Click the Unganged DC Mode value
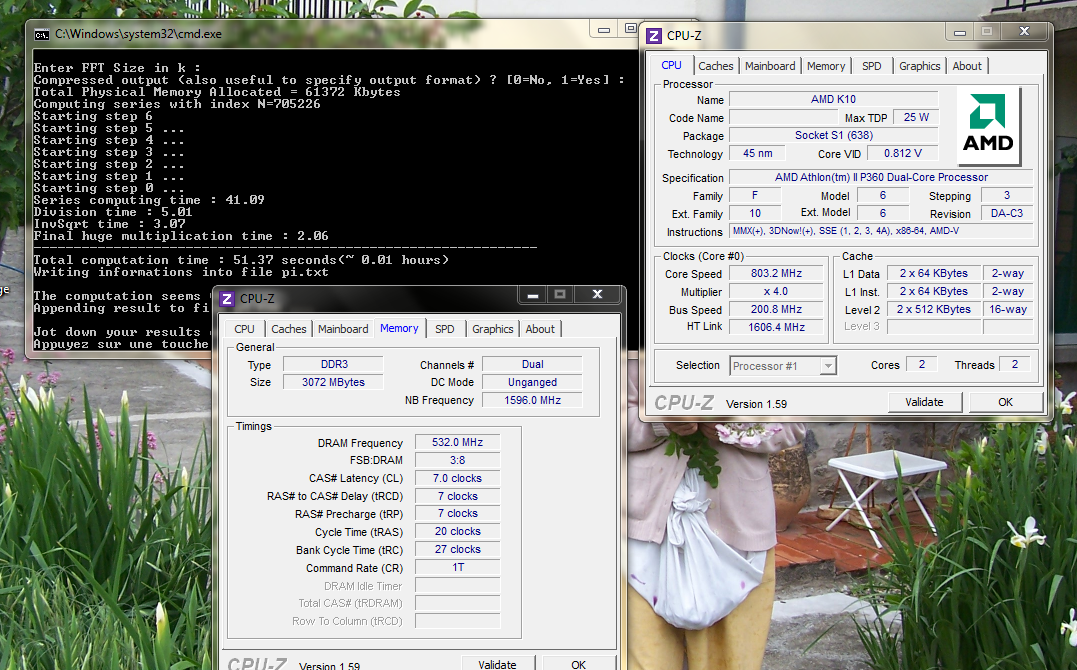 [x=532, y=382]
